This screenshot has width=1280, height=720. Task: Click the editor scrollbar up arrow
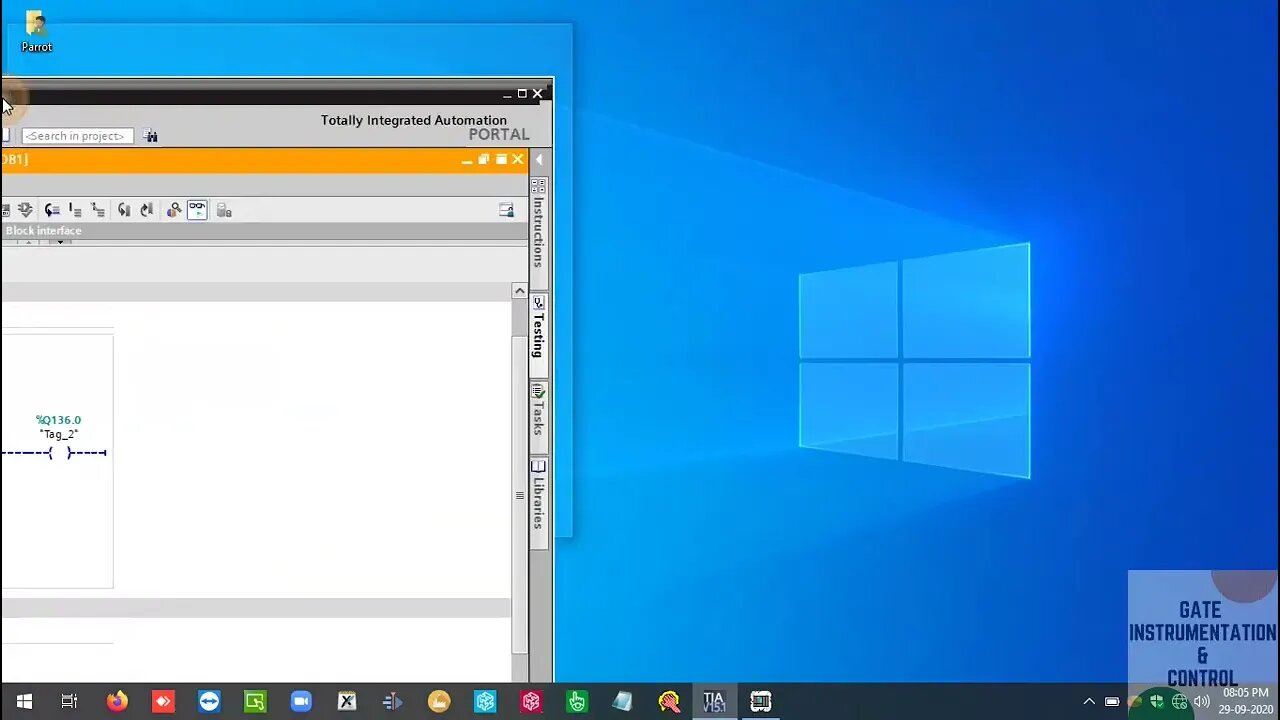coord(519,291)
